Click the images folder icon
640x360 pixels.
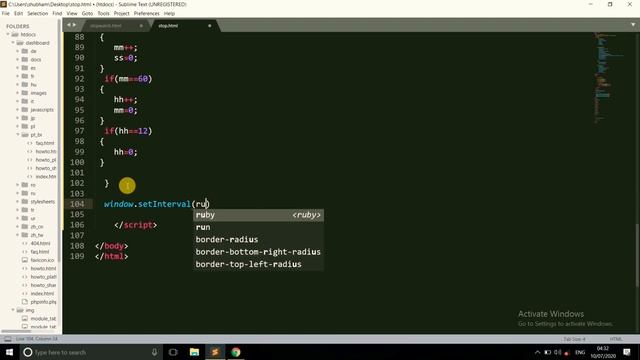tap(25, 93)
